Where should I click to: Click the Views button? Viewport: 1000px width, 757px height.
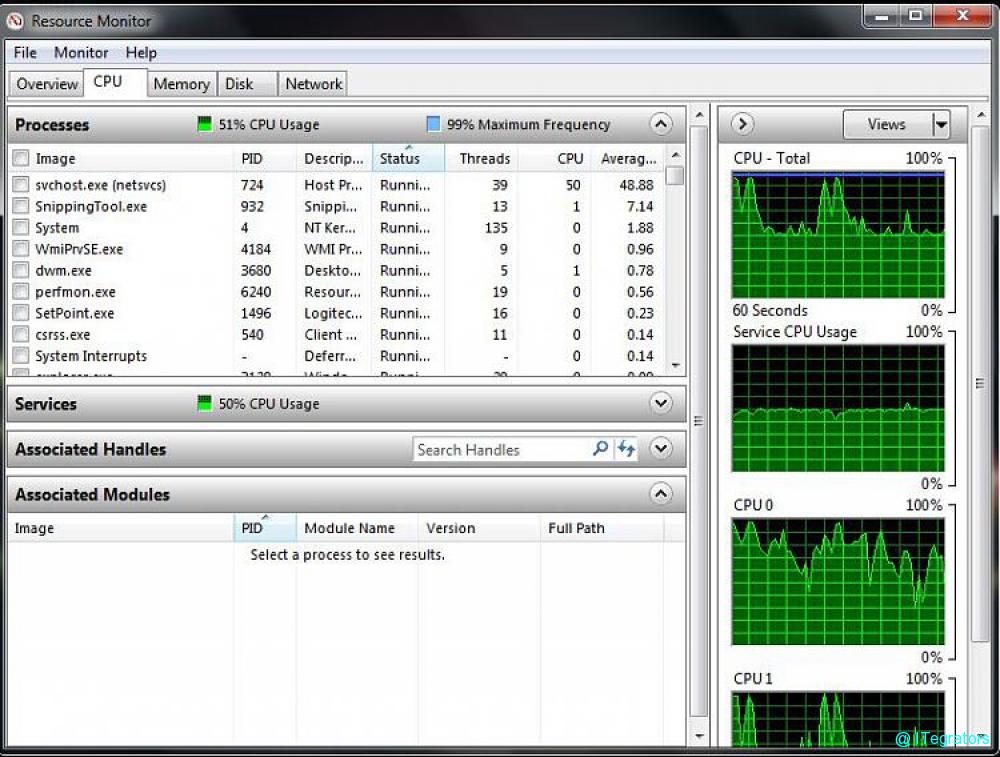[887, 124]
